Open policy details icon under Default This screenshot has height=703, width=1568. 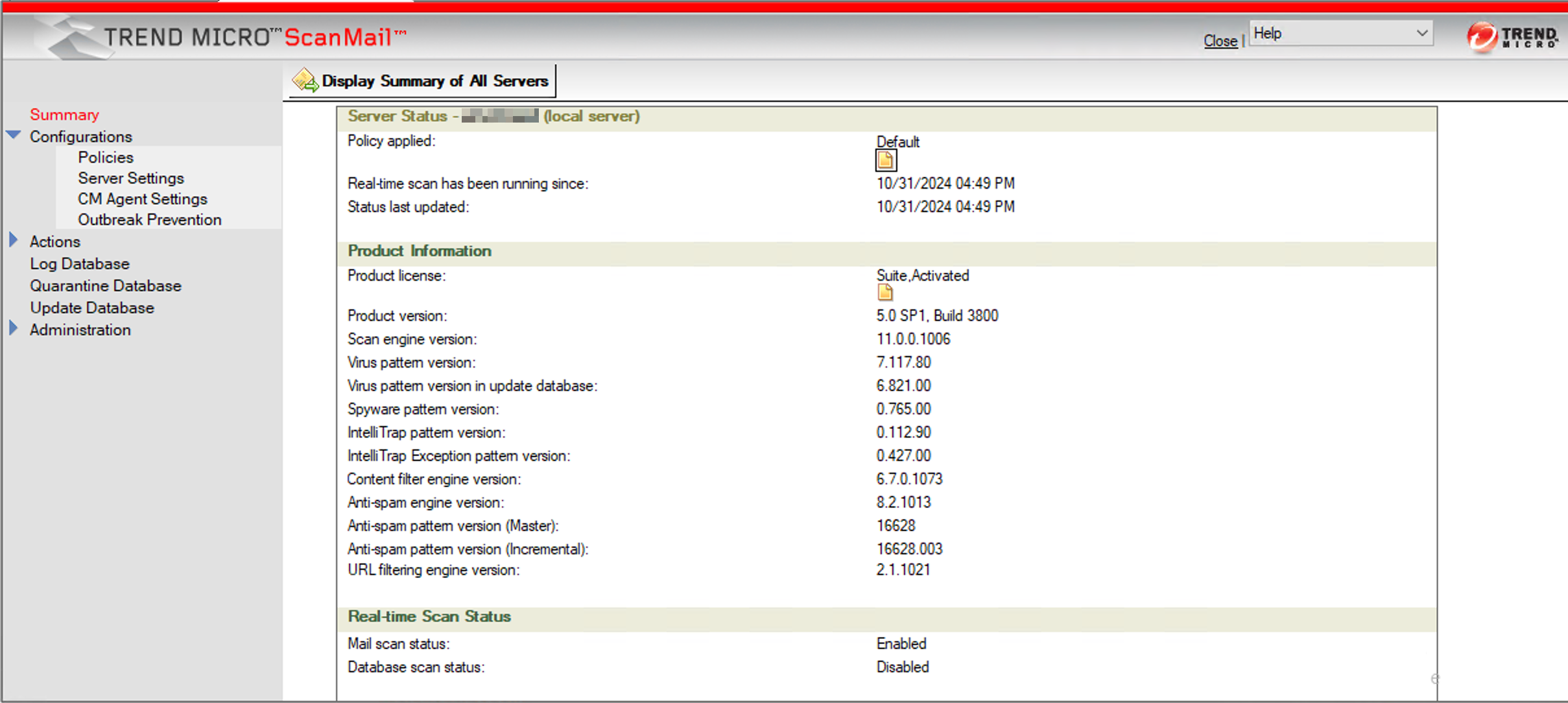pyautogui.click(x=885, y=160)
